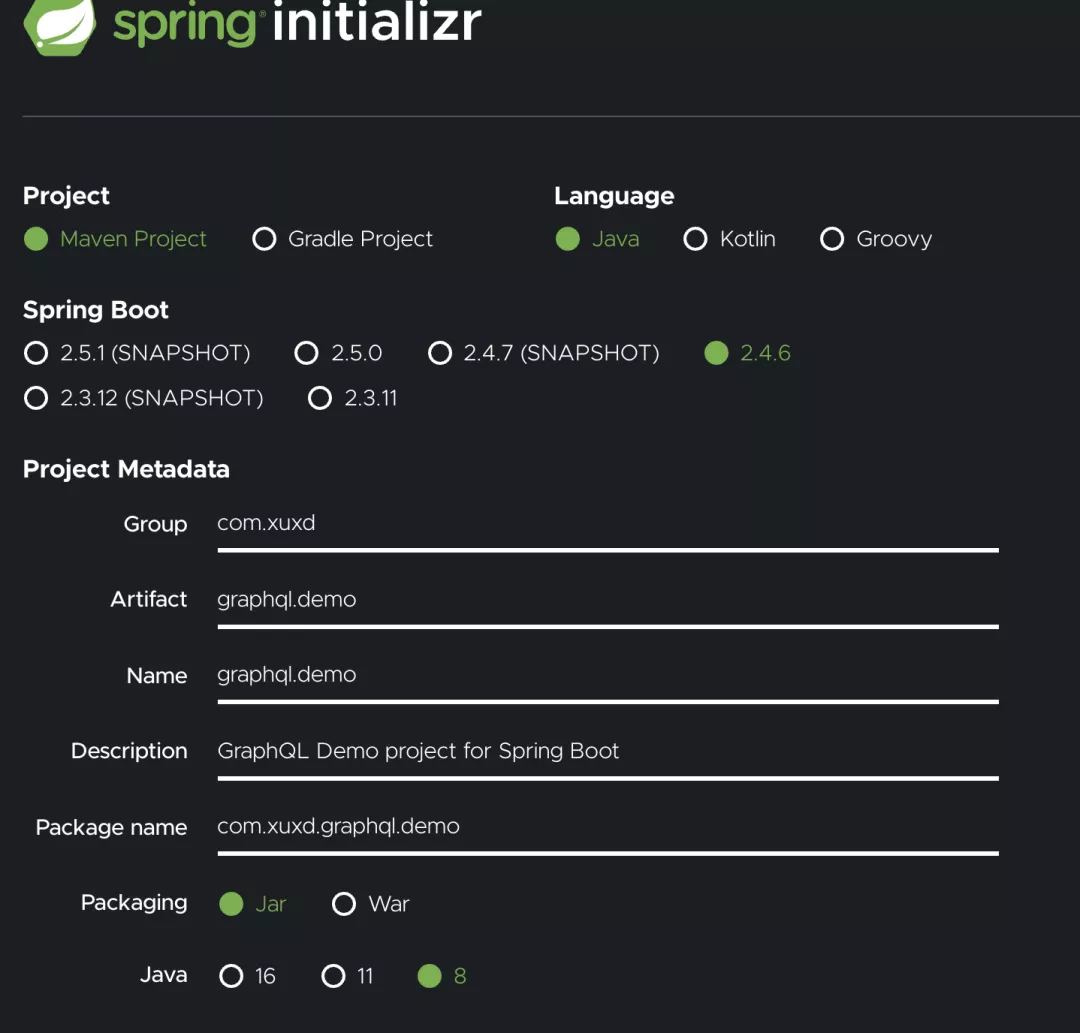Choose Java version 11
The height and width of the screenshot is (1033, 1080).
[x=333, y=976]
